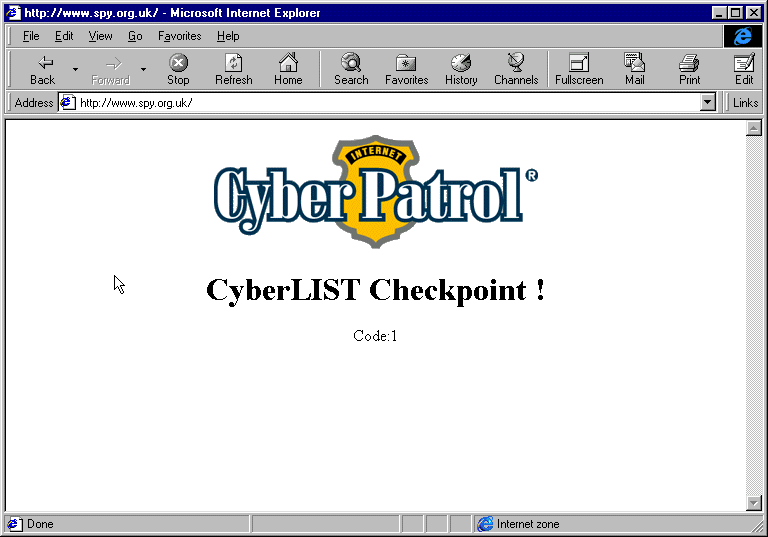Go to the Home page

click(288, 69)
